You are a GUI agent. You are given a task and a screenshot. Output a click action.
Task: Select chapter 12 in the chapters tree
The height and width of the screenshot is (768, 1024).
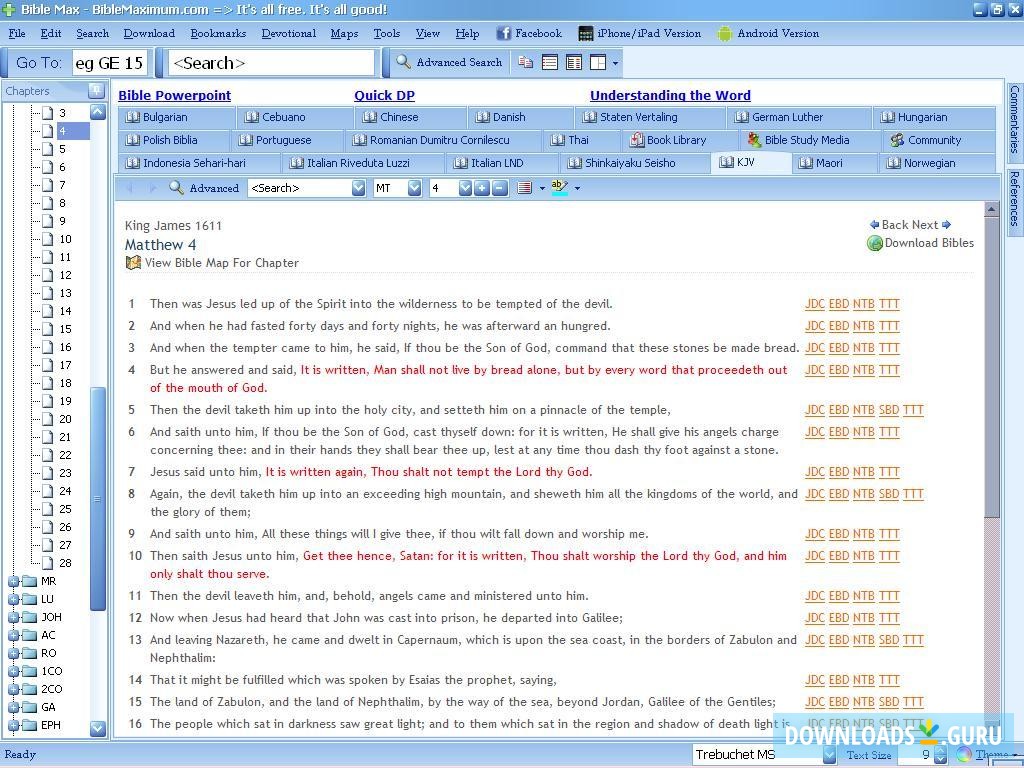64,275
